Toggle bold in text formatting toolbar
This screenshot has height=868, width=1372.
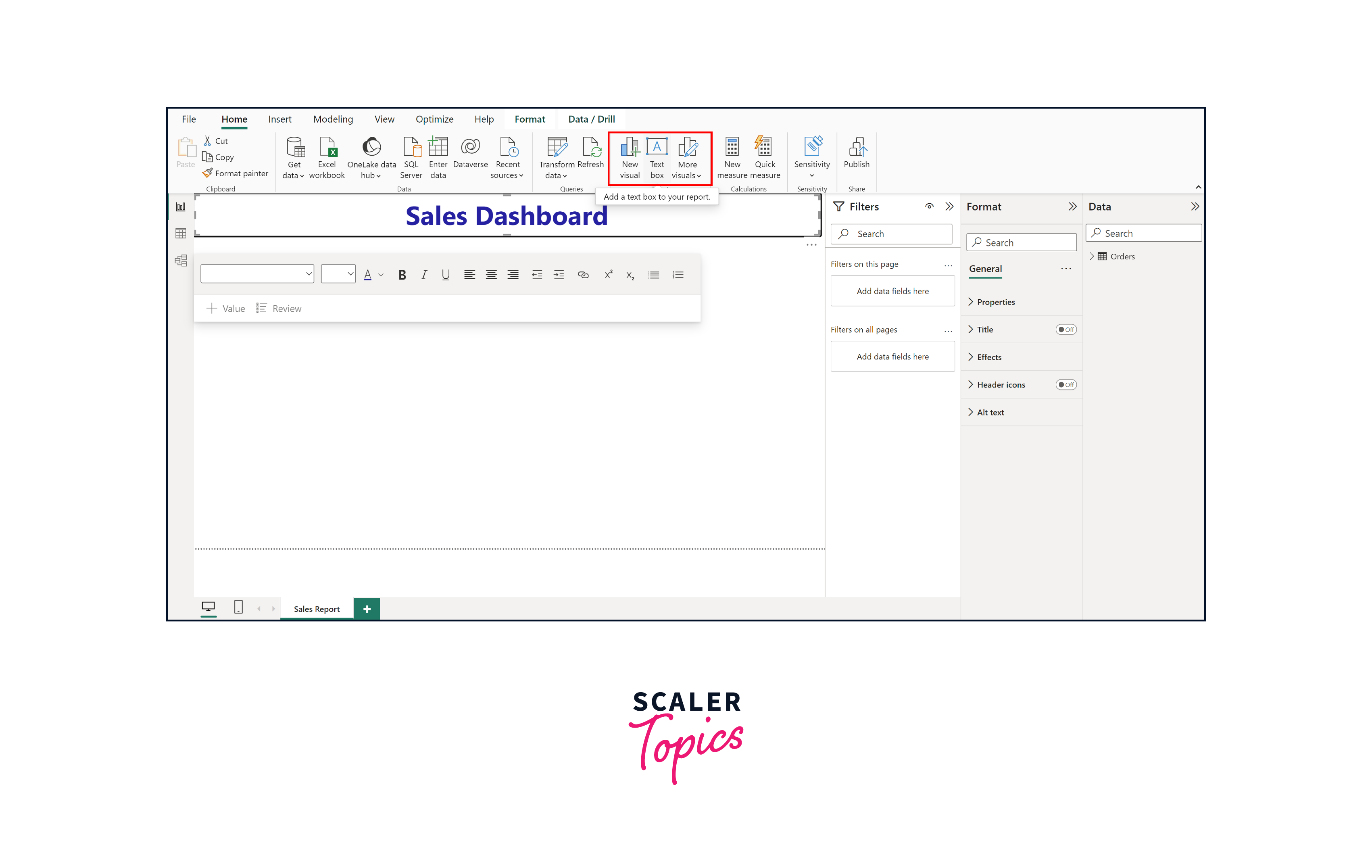pyautogui.click(x=402, y=275)
